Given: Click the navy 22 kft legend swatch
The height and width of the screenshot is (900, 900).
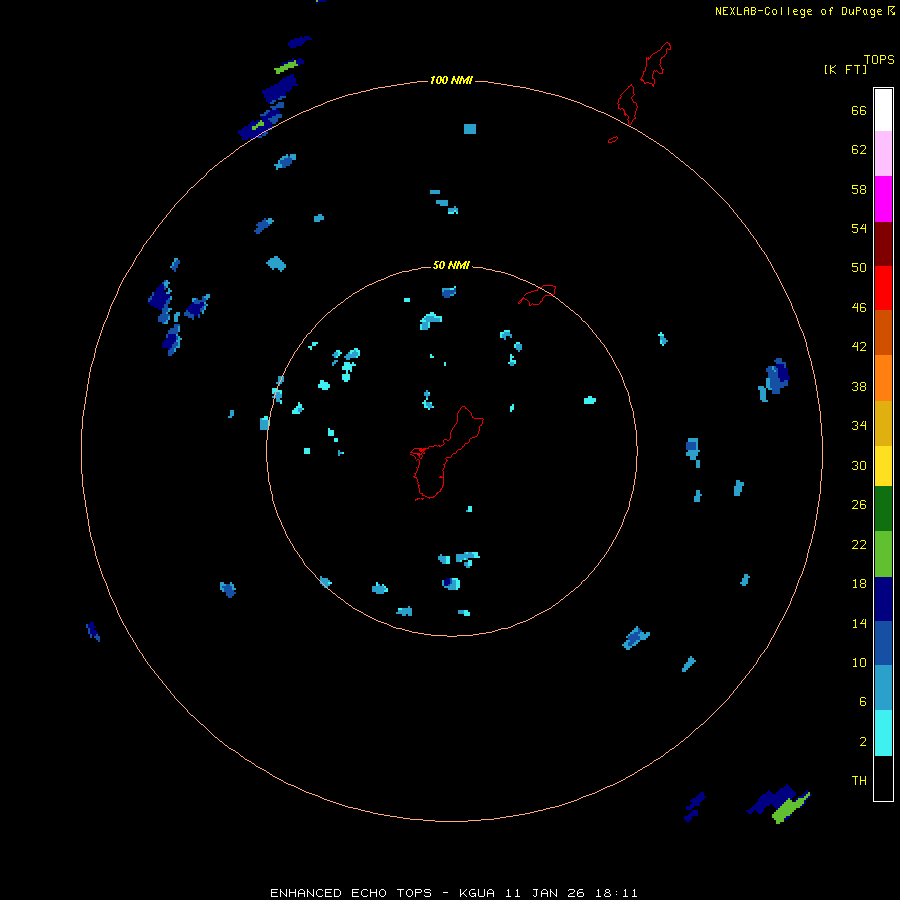Looking at the screenshot, I should pyautogui.click(x=883, y=599).
